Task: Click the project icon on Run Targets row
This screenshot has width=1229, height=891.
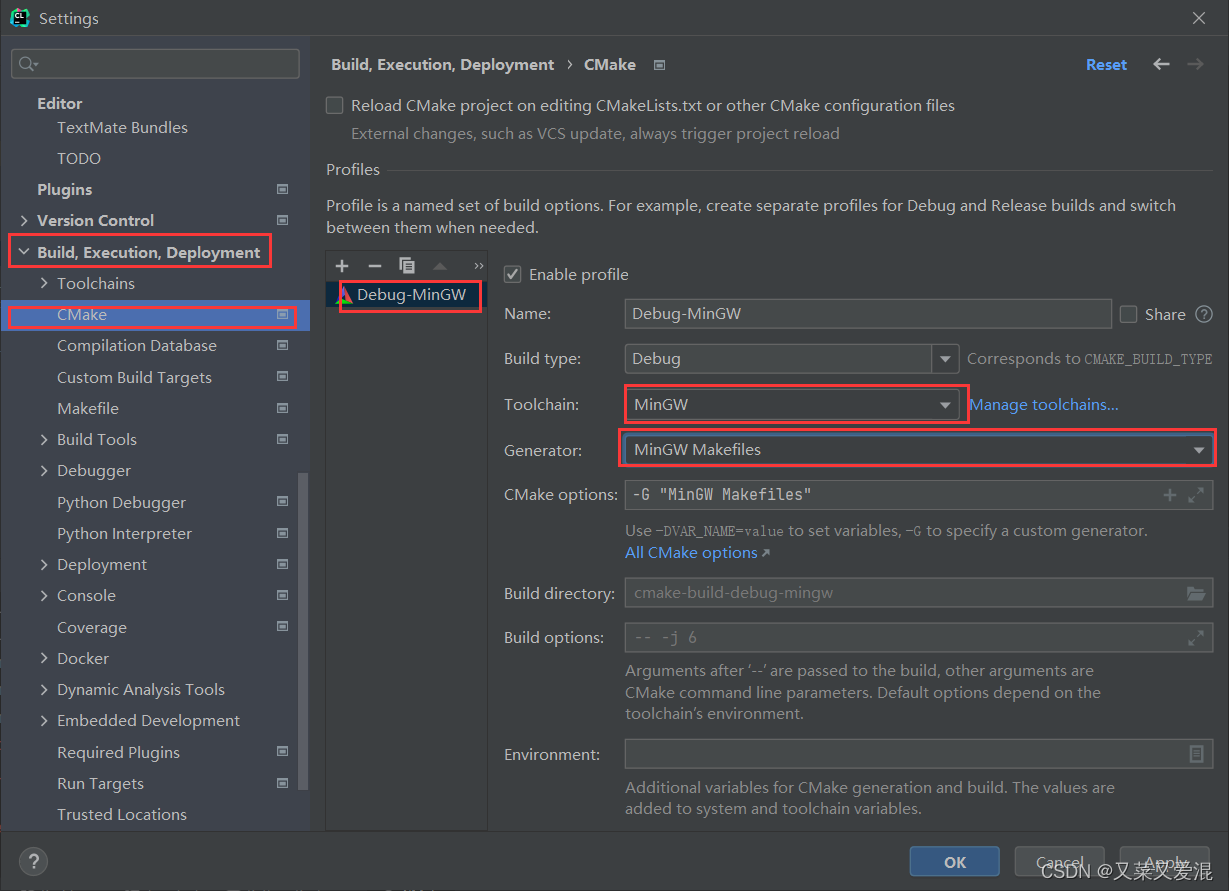Action: [x=283, y=784]
